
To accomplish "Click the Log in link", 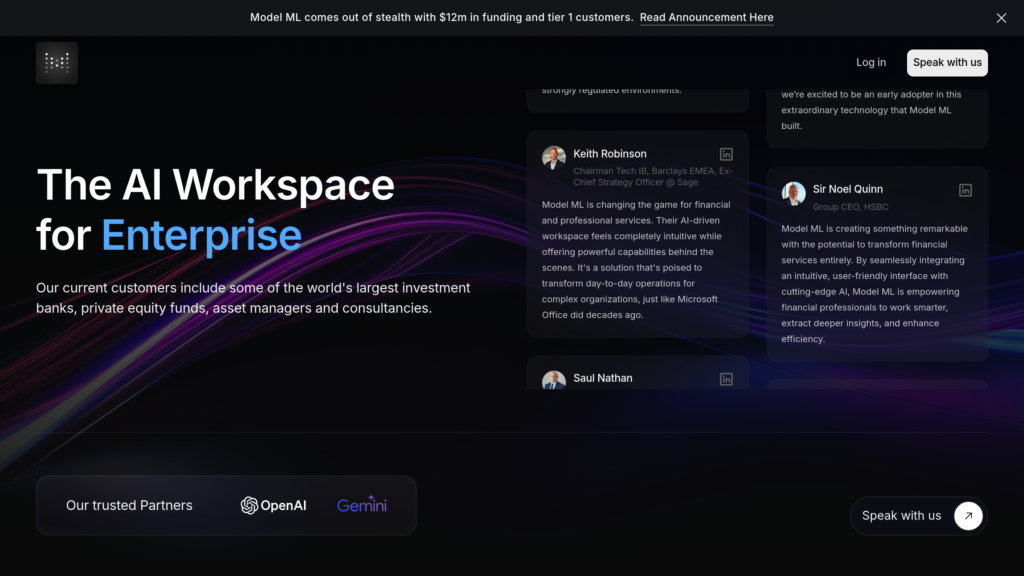I will (x=870, y=62).
